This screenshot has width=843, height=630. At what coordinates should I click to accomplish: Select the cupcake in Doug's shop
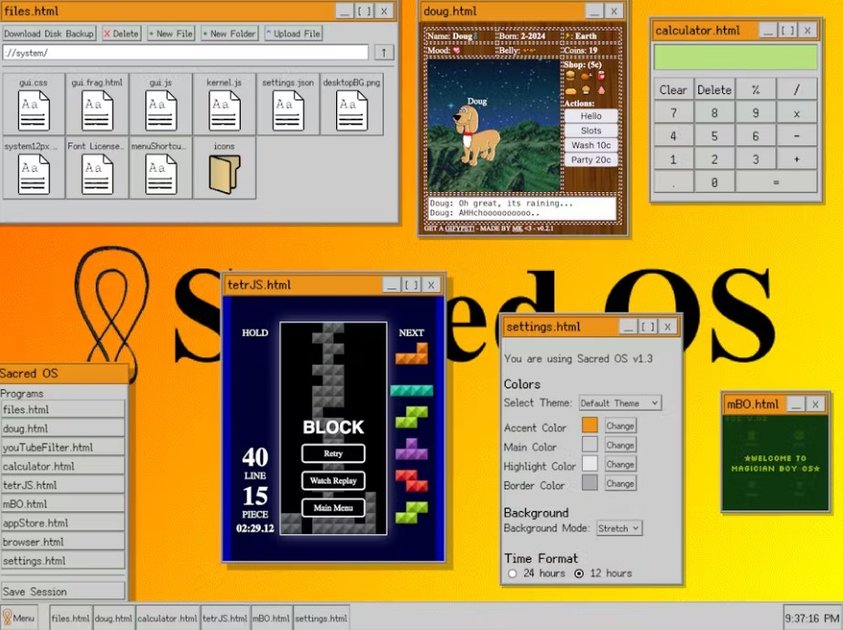[586, 90]
